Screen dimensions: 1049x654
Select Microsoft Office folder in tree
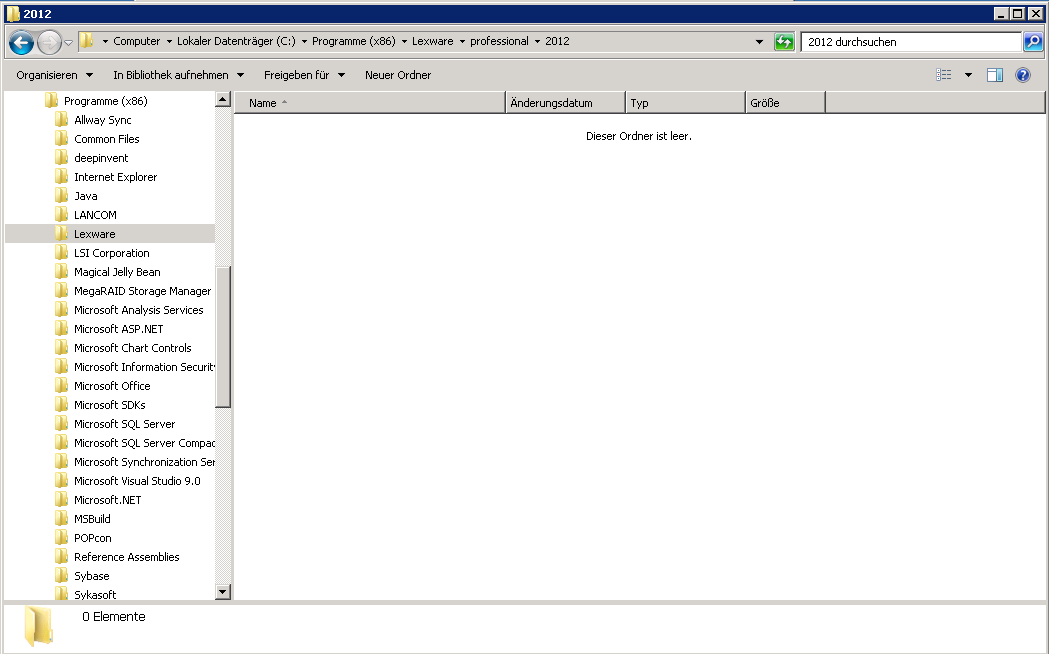tap(112, 386)
